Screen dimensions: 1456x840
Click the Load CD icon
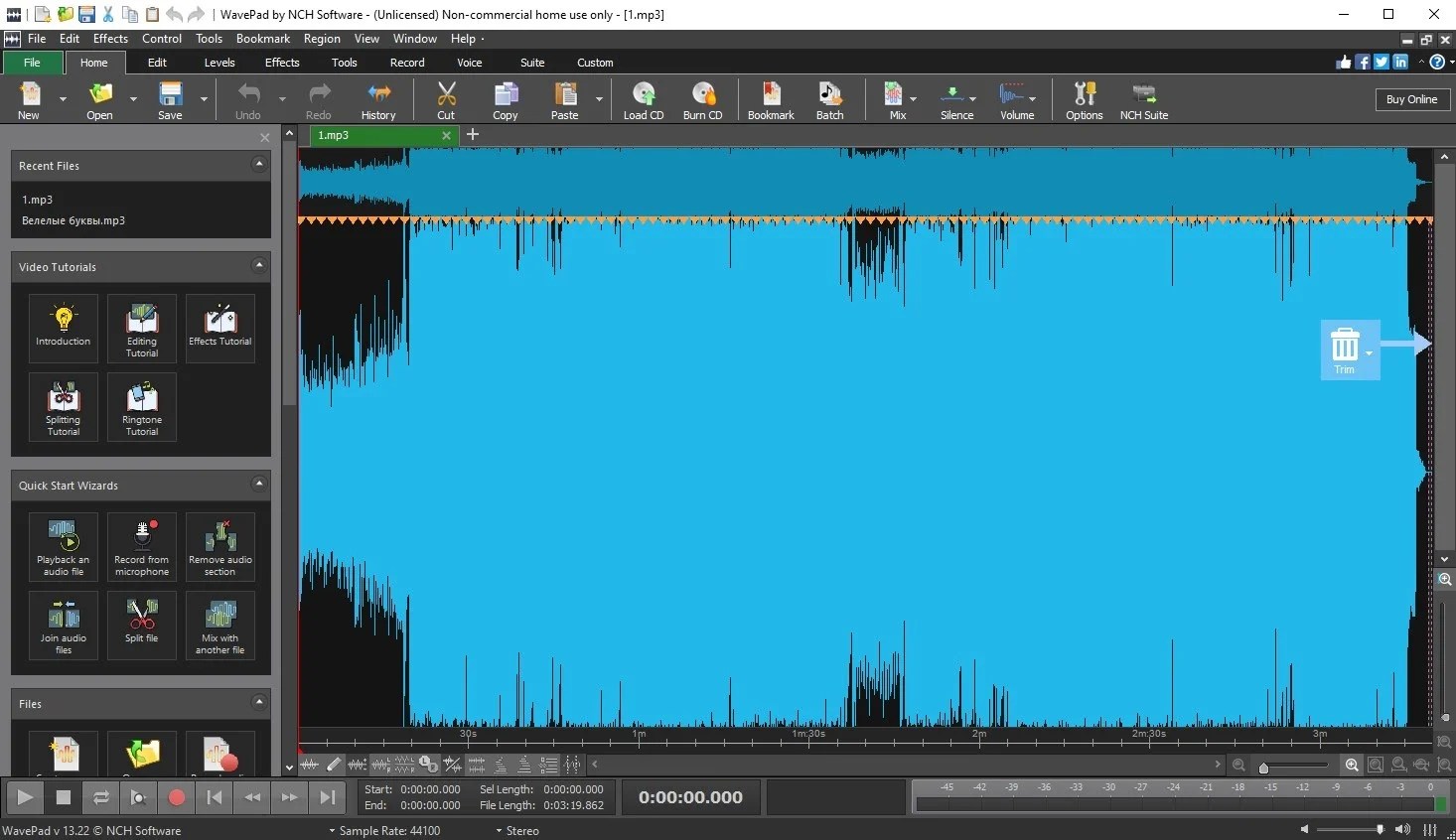[x=643, y=99]
